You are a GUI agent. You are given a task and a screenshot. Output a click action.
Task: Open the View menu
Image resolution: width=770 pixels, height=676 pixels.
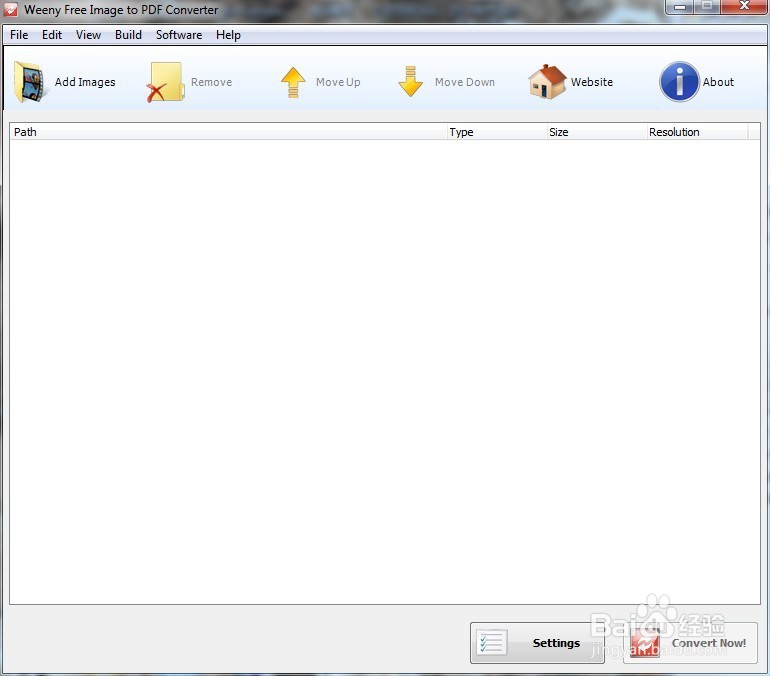[88, 35]
